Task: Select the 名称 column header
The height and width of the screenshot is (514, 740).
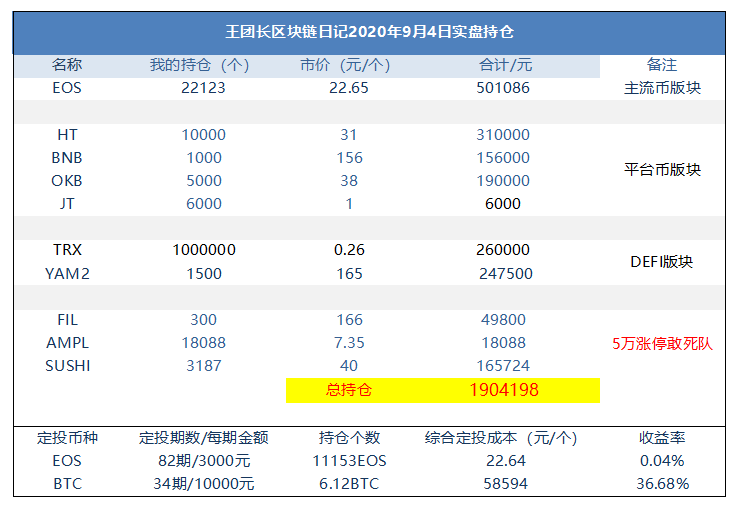Action: coord(67,65)
